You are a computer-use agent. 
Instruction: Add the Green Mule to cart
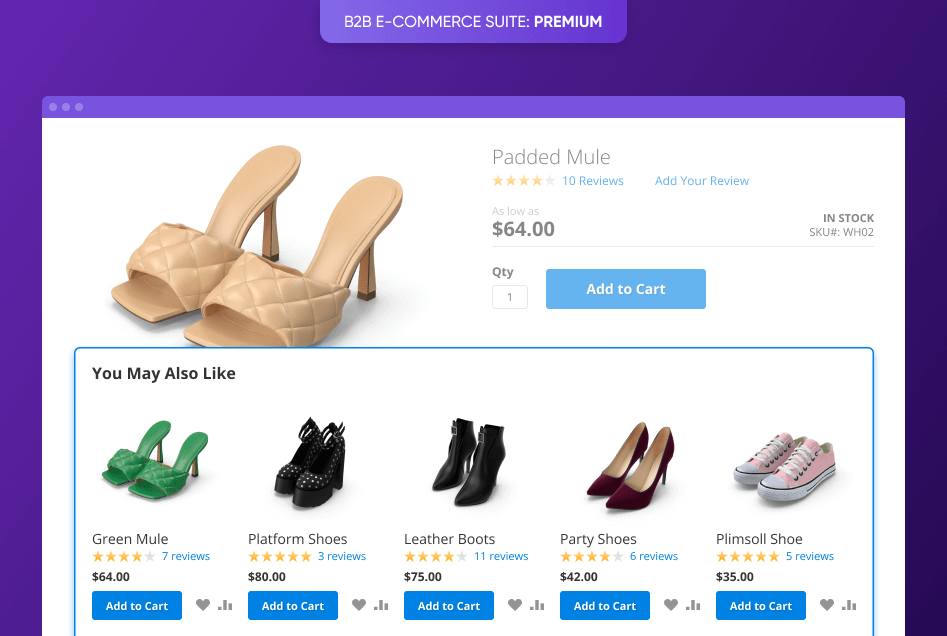pos(136,605)
